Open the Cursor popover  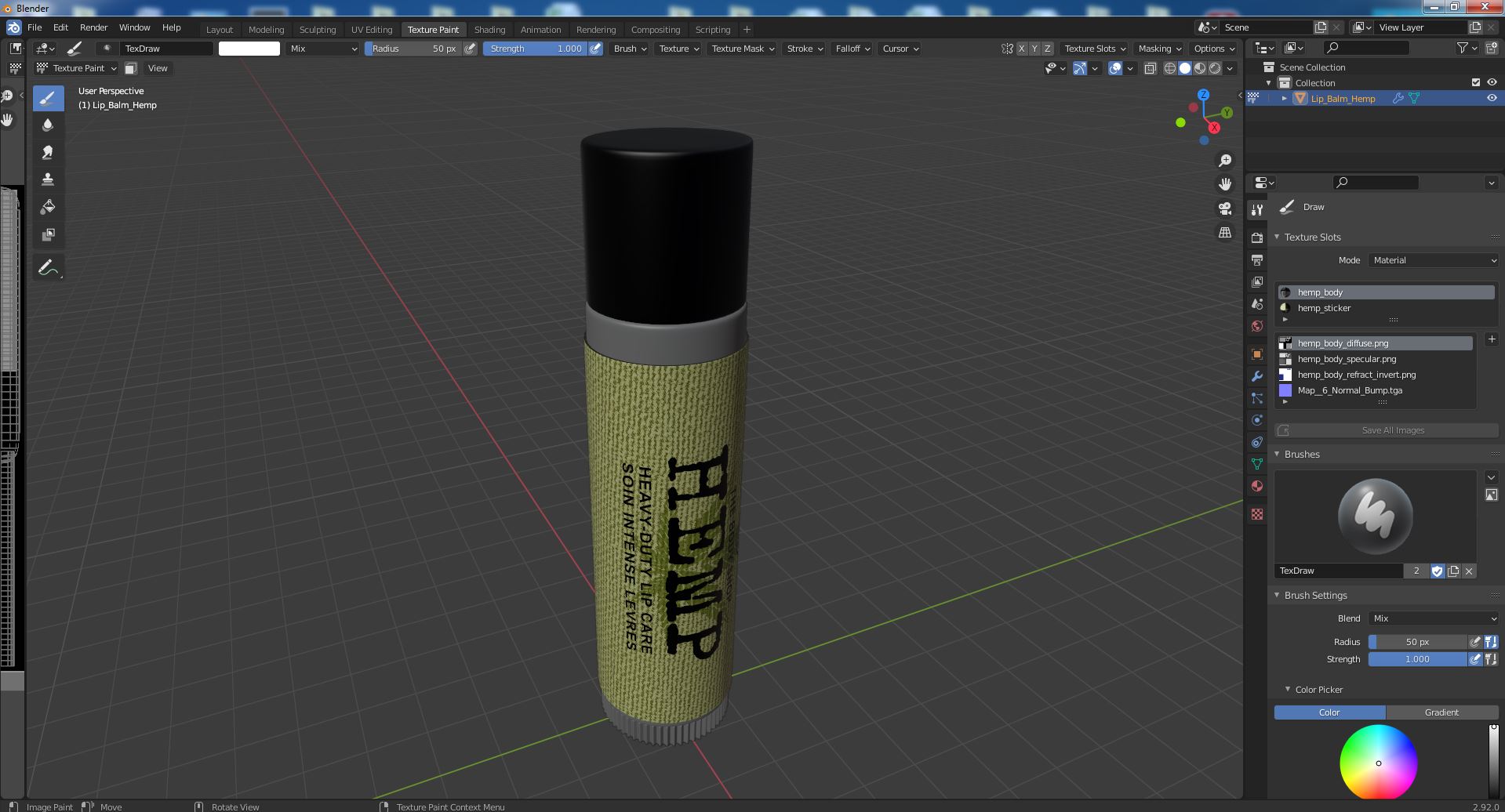[x=900, y=49]
